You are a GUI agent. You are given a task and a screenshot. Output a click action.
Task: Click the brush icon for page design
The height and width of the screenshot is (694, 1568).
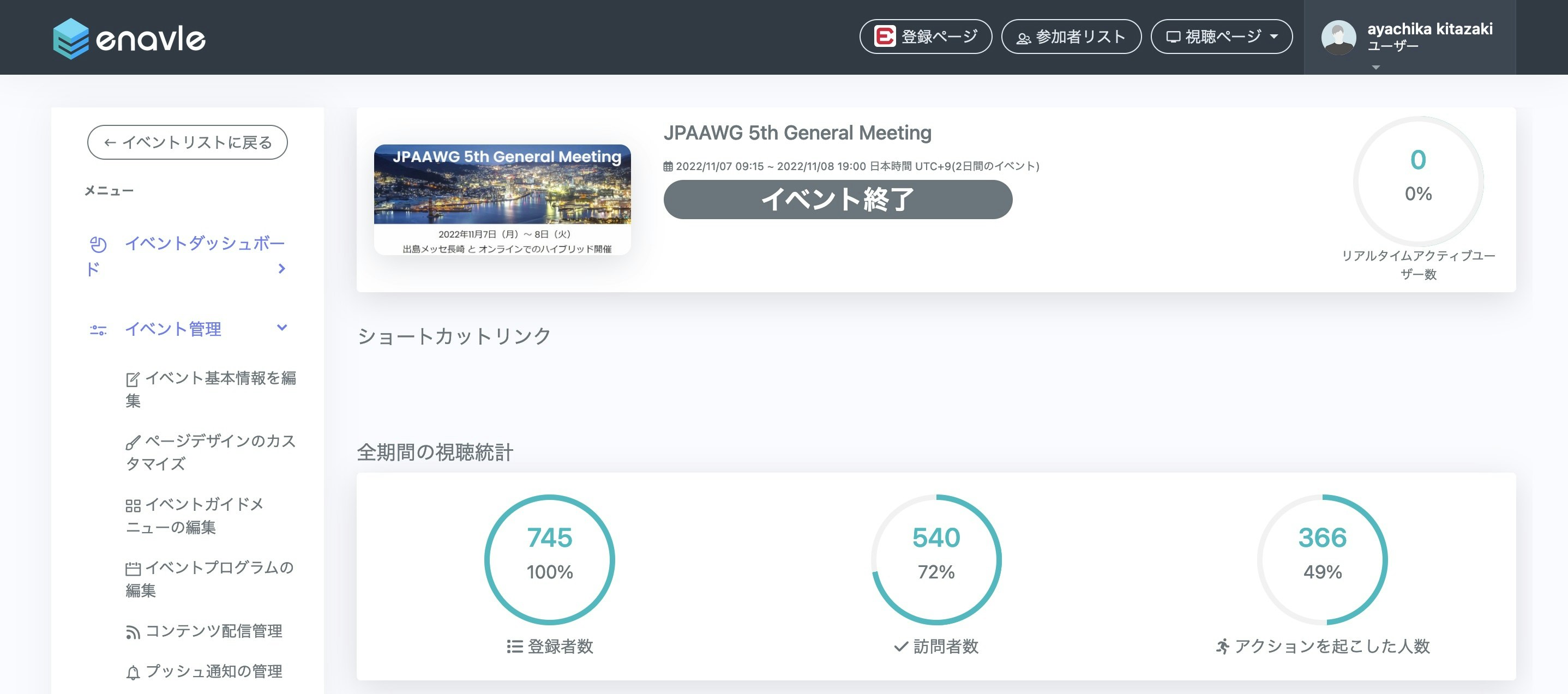pyautogui.click(x=133, y=442)
